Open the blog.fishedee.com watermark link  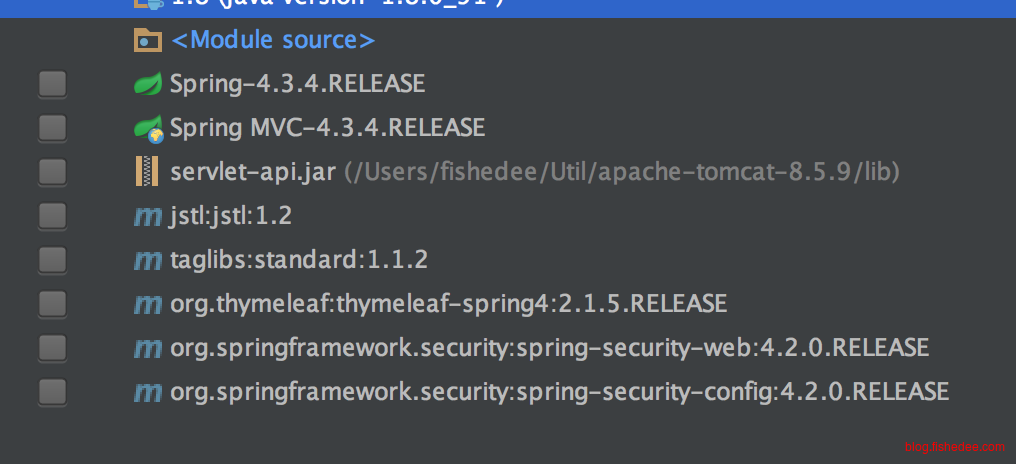[x=954, y=447]
